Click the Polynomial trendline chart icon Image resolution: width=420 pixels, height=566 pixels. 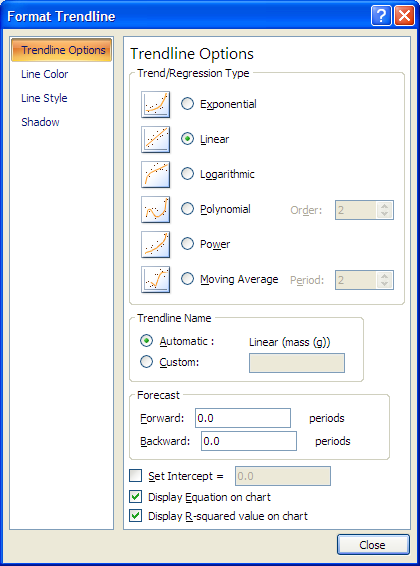point(156,209)
